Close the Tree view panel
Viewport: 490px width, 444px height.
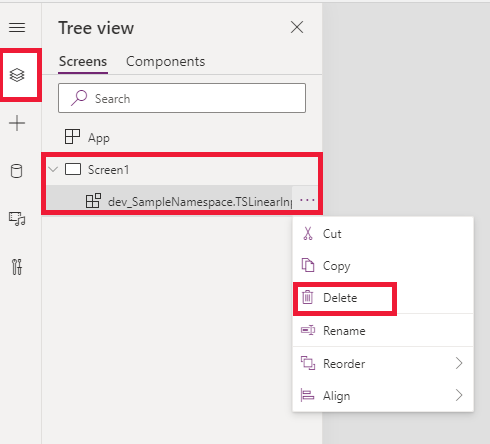pos(297,27)
